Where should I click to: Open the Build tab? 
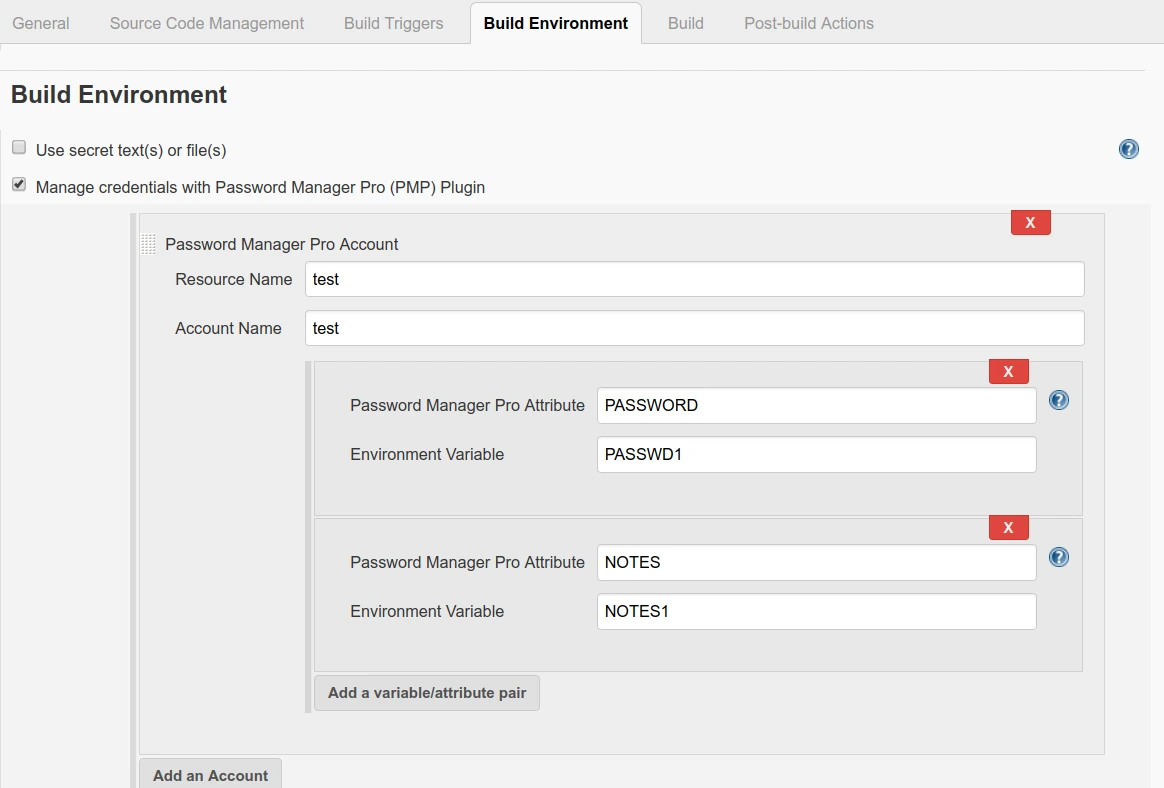coord(685,22)
